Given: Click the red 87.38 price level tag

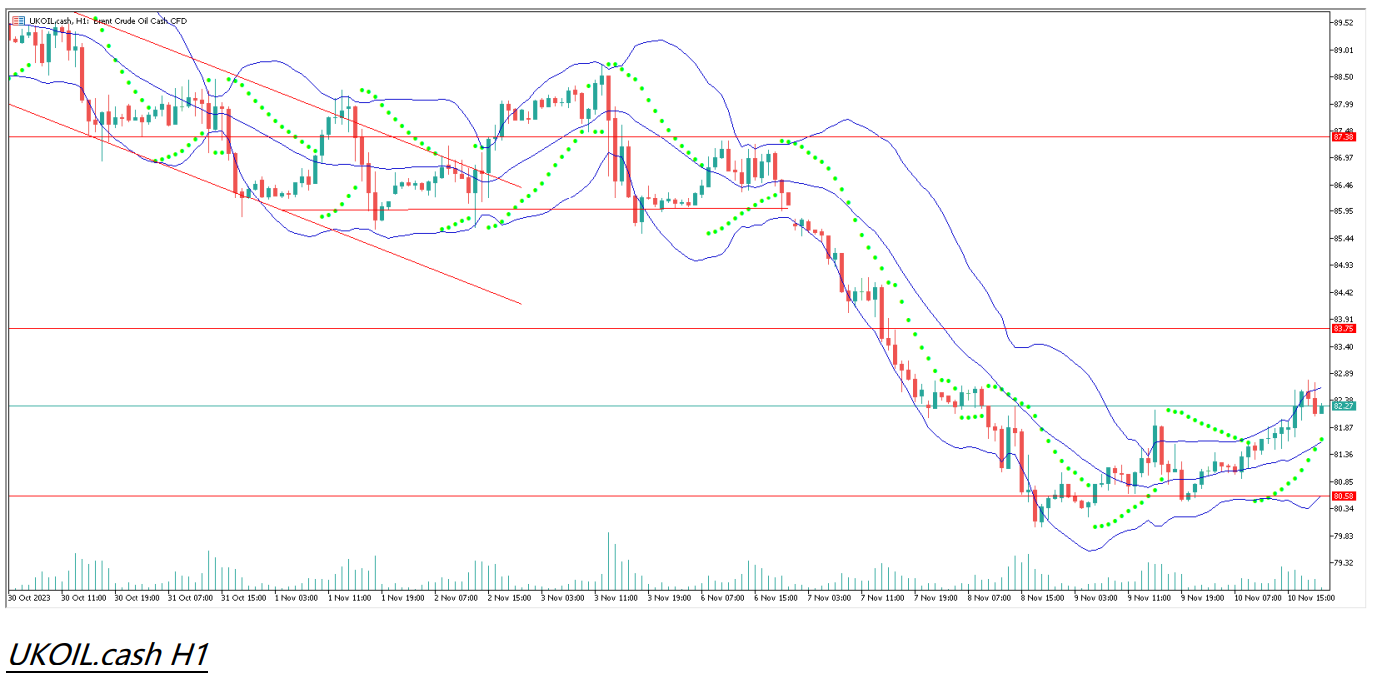Looking at the screenshot, I should coord(1343,137).
